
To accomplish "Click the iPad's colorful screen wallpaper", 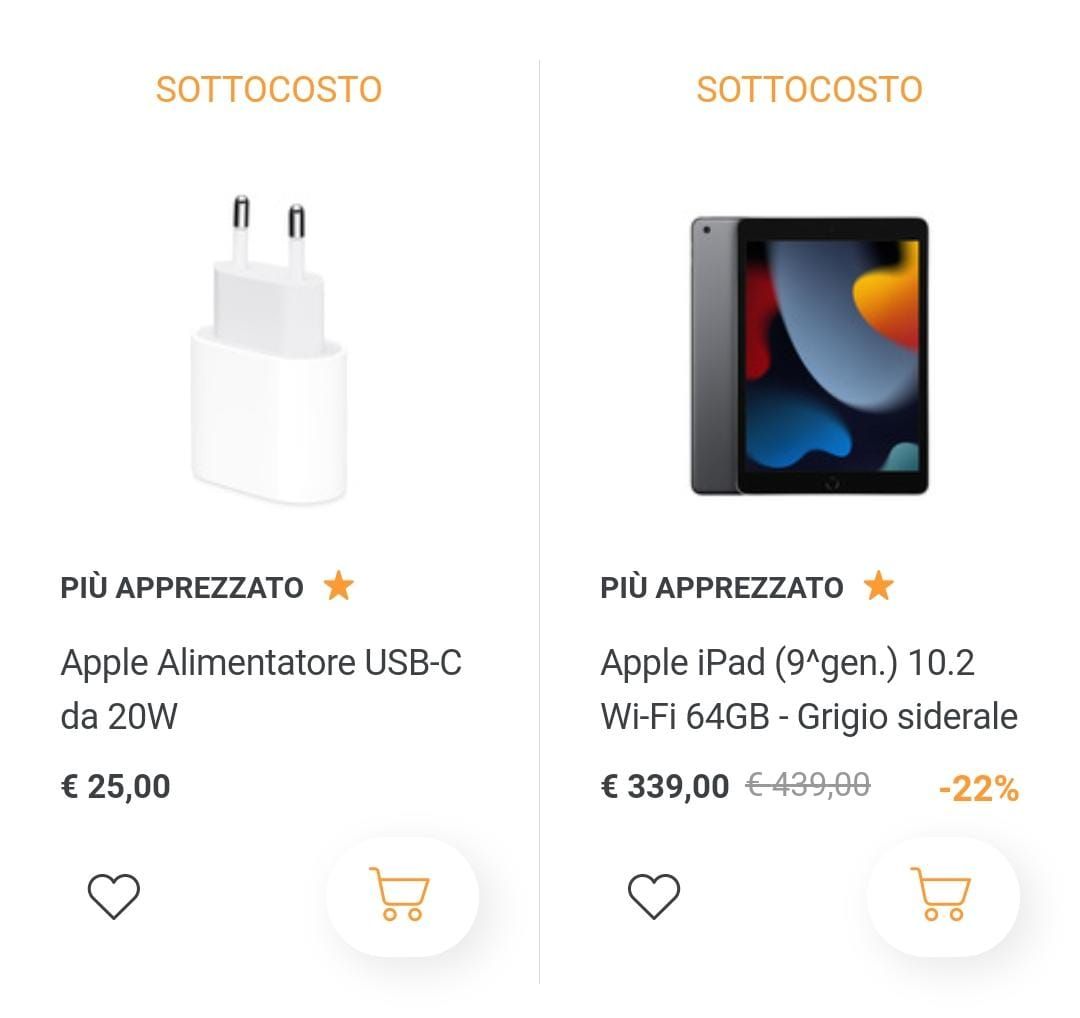I will point(832,355).
